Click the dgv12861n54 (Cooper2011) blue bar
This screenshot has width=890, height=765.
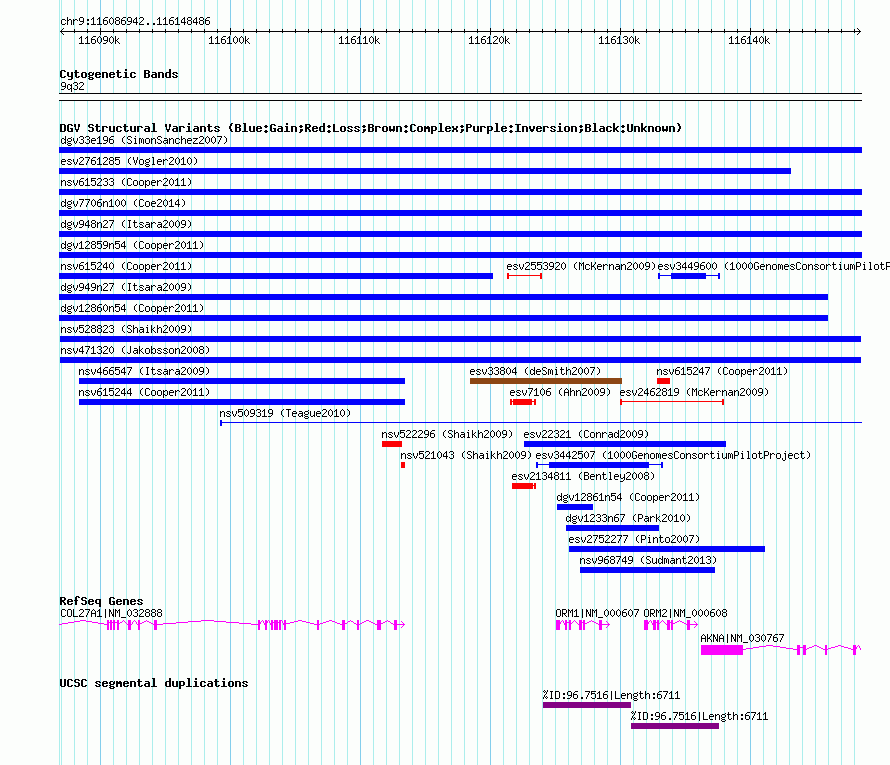click(x=574, y=507)
